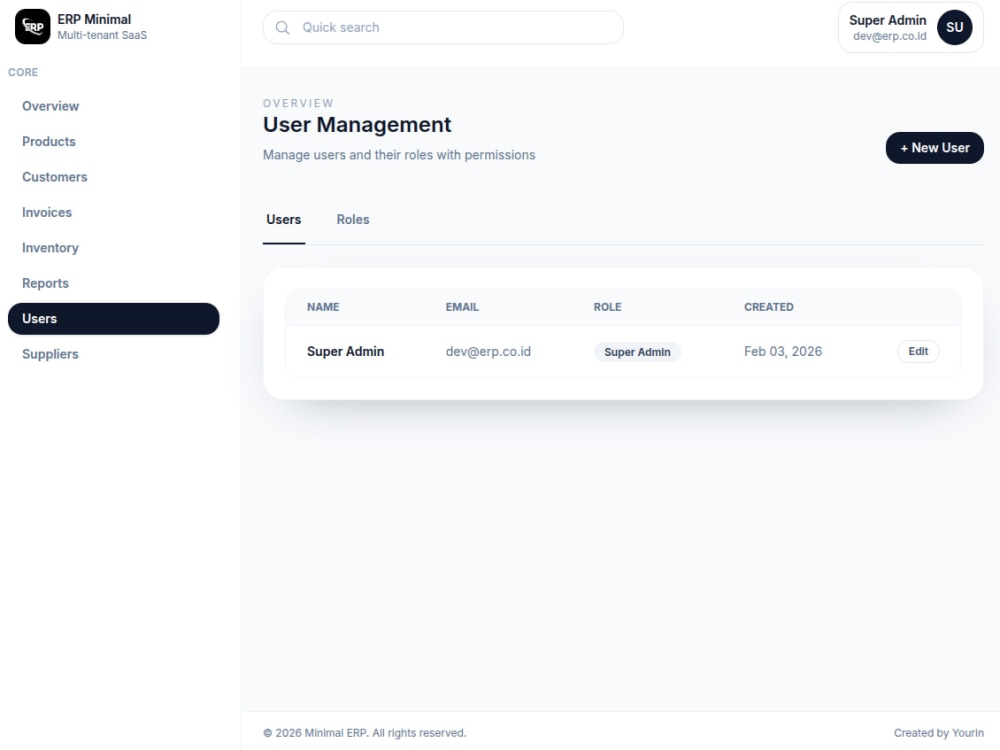Open Overview in the sidebar
1000x750 pixels.
pos(114,107)
